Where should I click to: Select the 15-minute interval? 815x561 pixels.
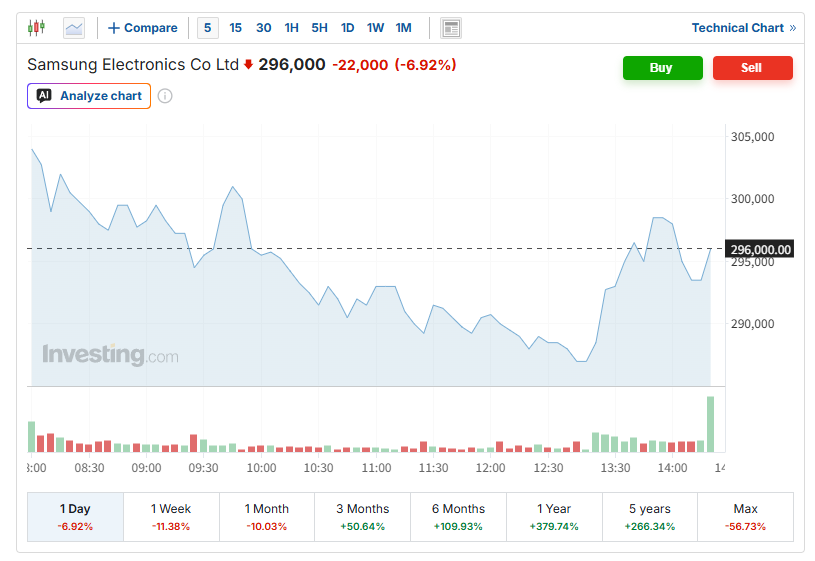click(235, 28)
